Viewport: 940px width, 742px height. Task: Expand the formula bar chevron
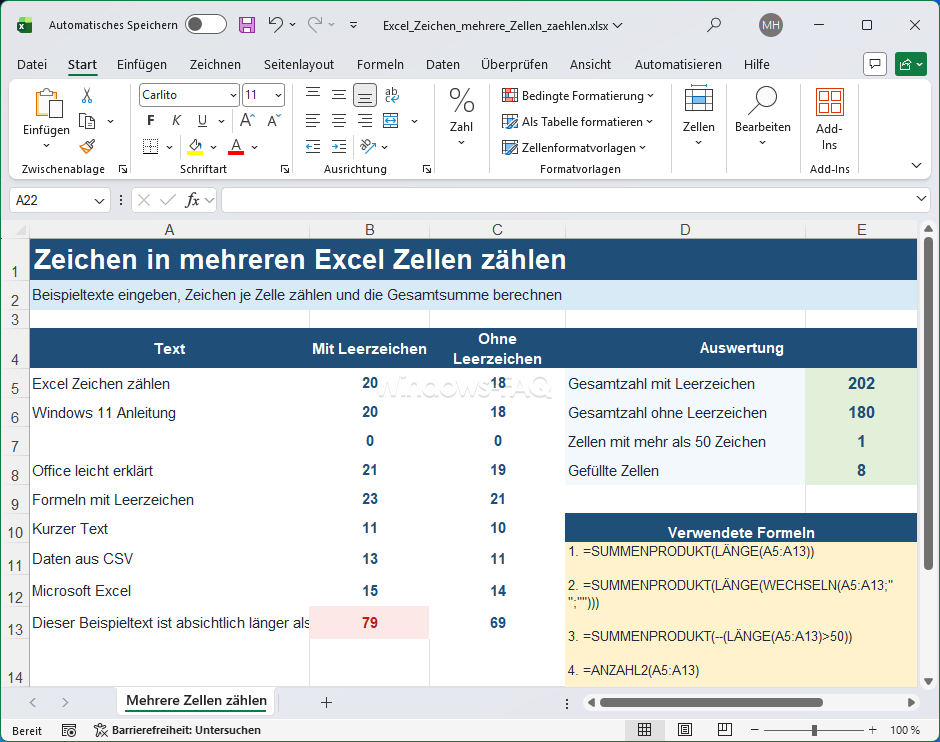pyautogui.click(x=921, y=198)
